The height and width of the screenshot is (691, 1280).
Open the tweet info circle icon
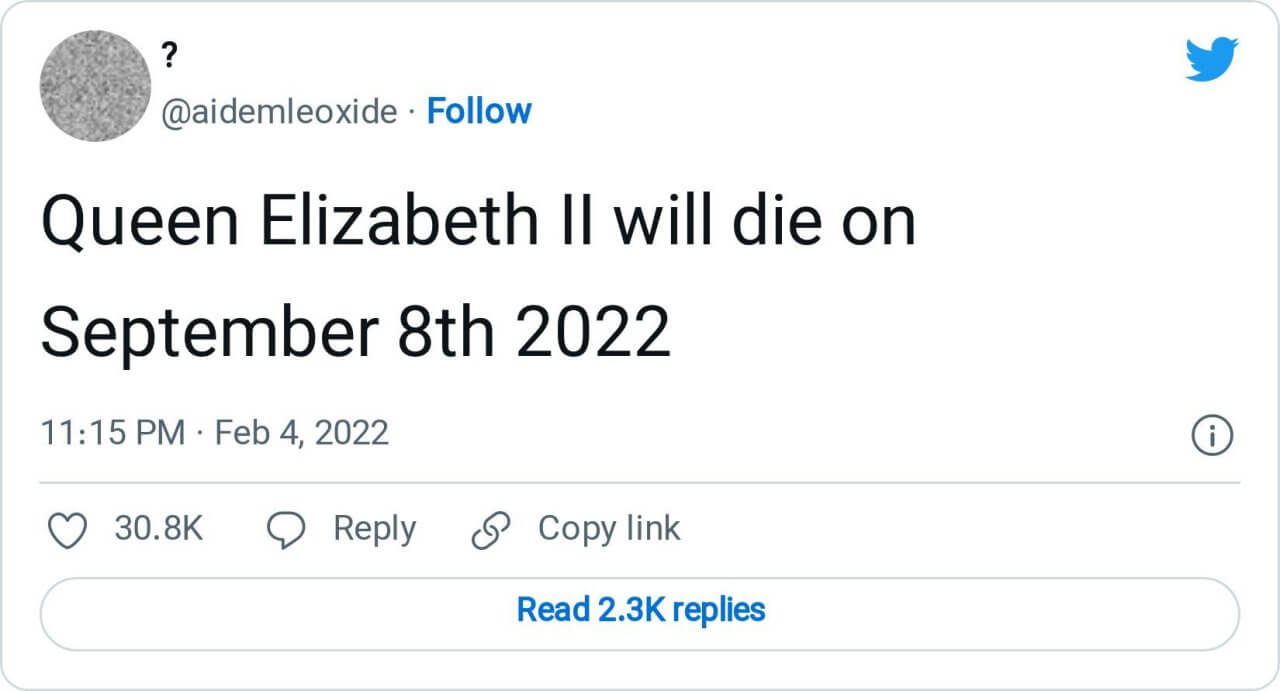(x=1212, y=436)
